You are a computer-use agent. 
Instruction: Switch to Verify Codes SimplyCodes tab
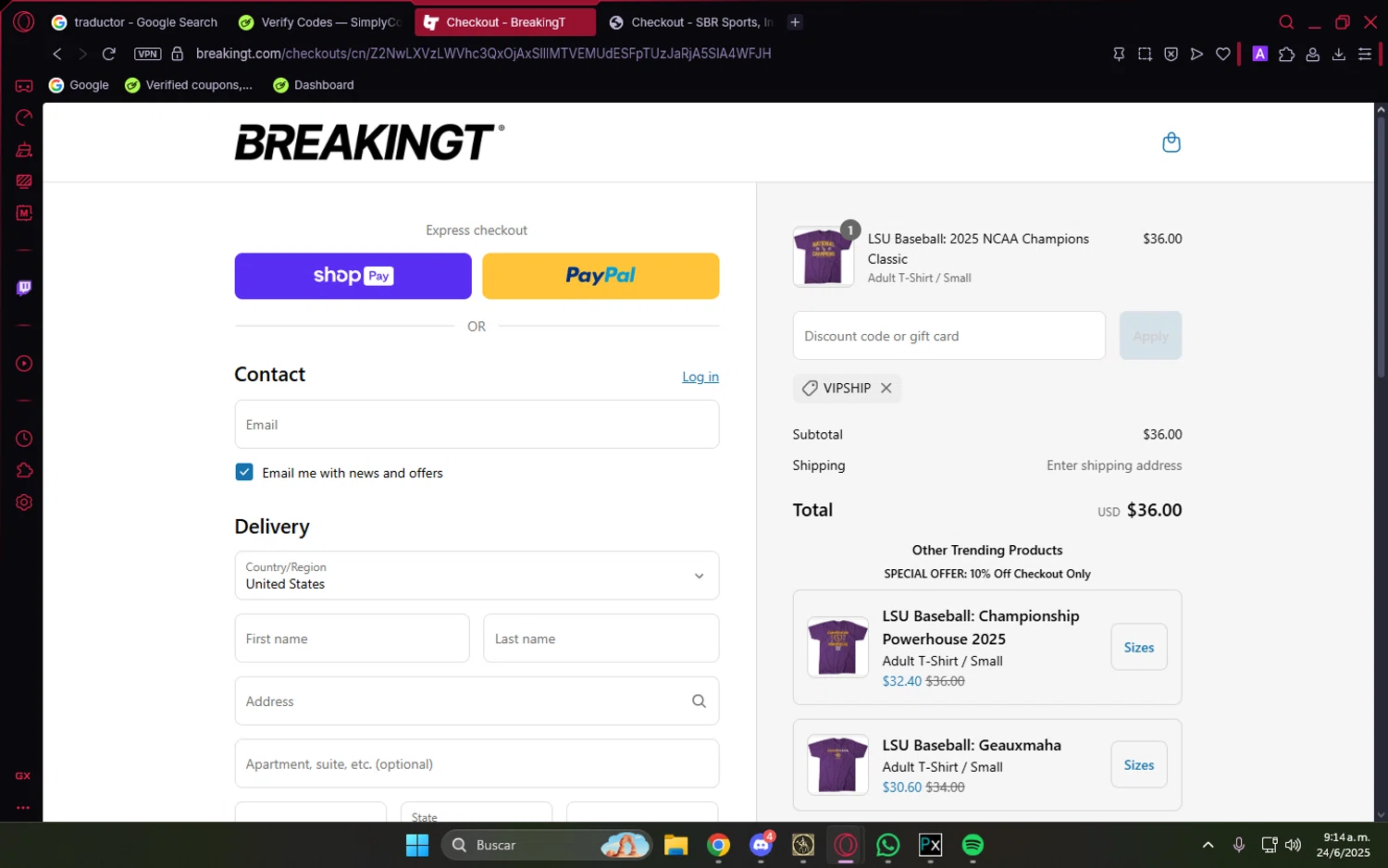[x=319, y=22]
